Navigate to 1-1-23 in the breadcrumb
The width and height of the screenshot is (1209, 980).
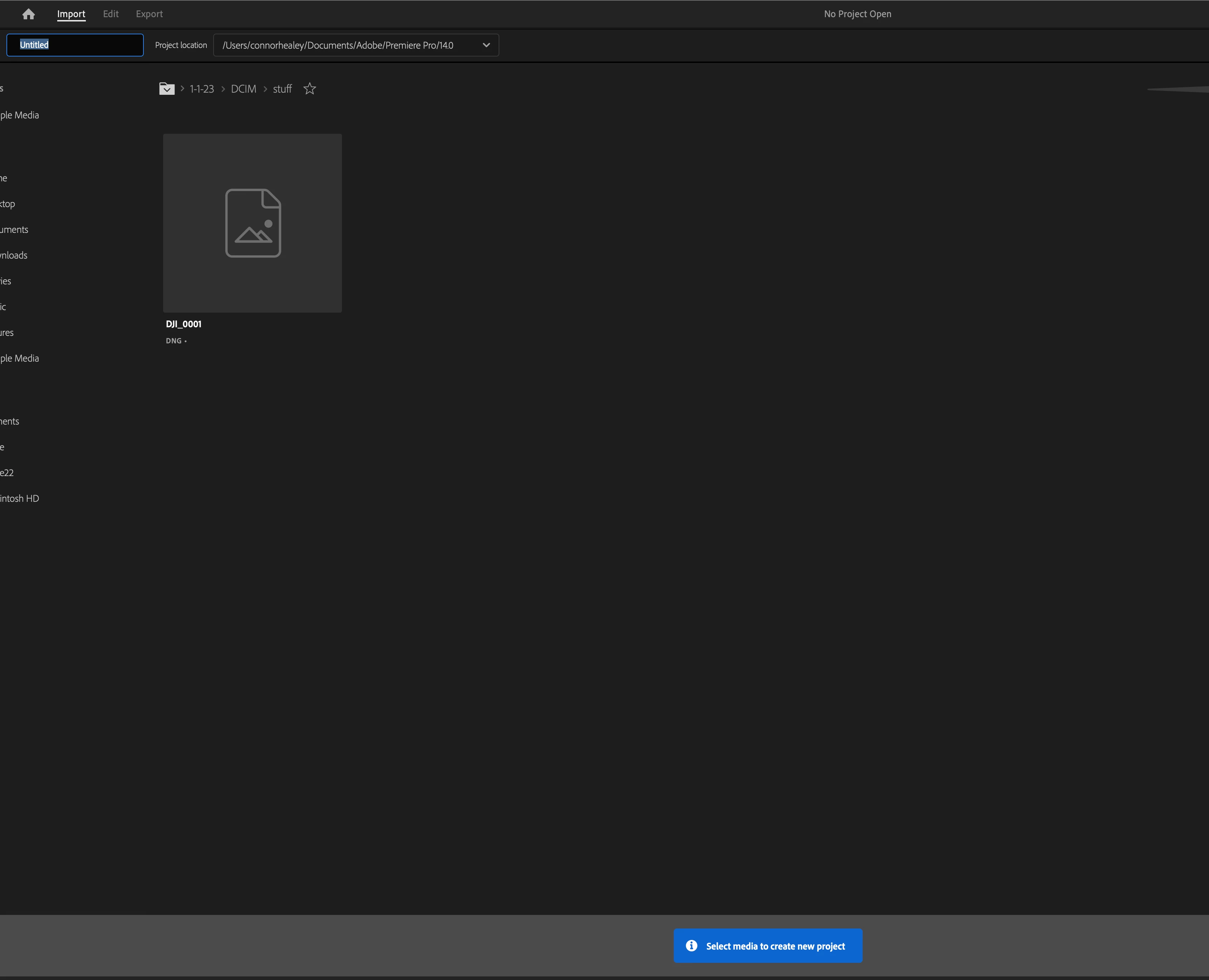click(201, 89)
